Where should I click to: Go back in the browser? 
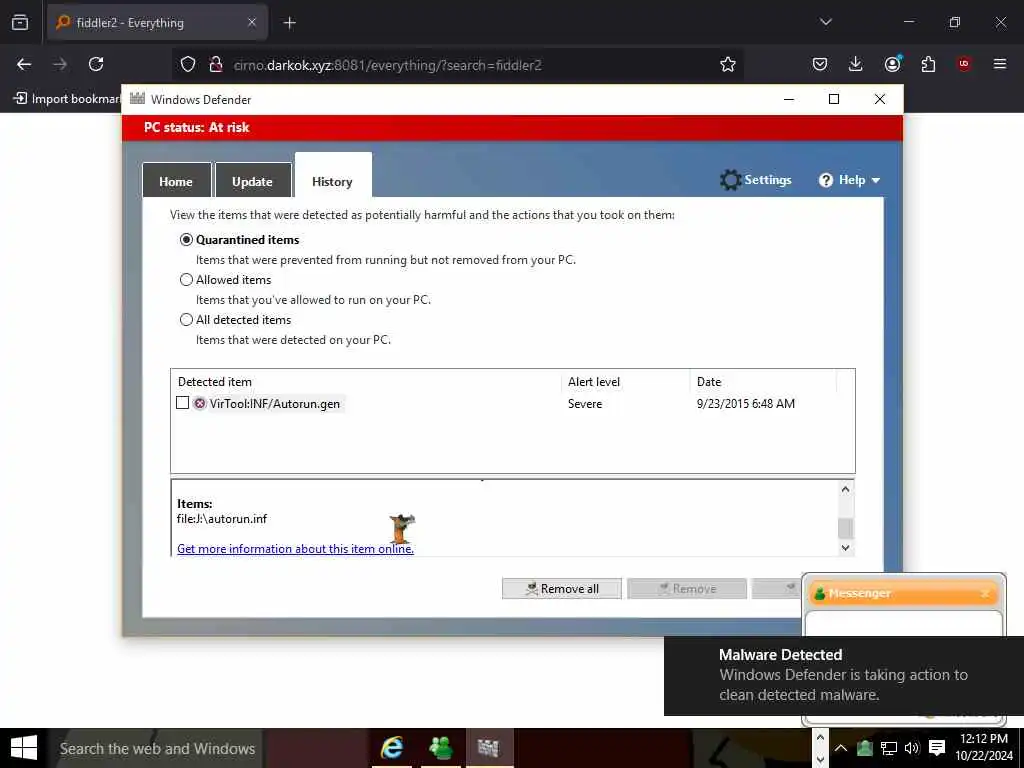(x=24, y=64)
